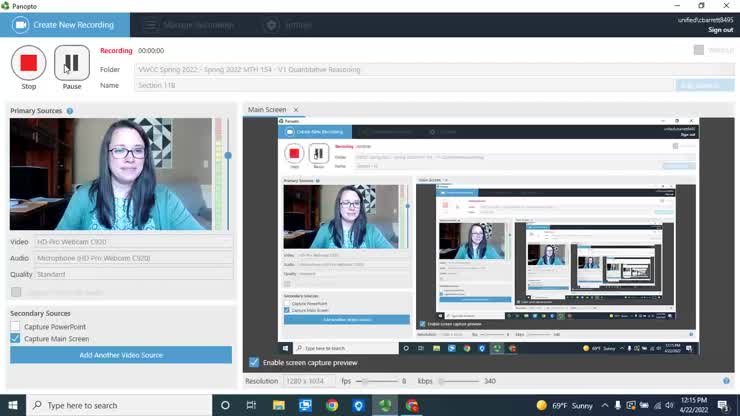Expand the Quality dropdown
This screenshot has width=740, height=416.
point(134,274)
